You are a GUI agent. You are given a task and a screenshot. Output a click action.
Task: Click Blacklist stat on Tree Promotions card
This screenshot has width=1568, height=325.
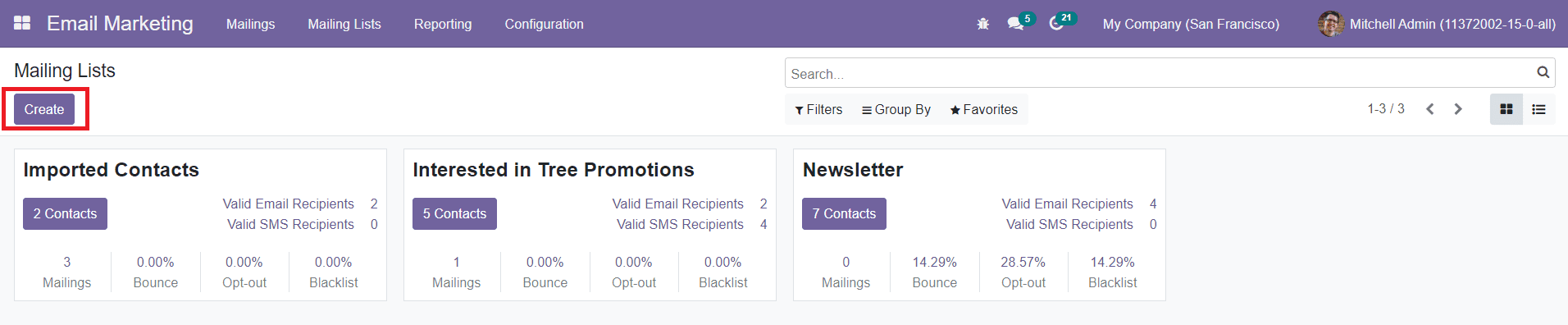723,272
